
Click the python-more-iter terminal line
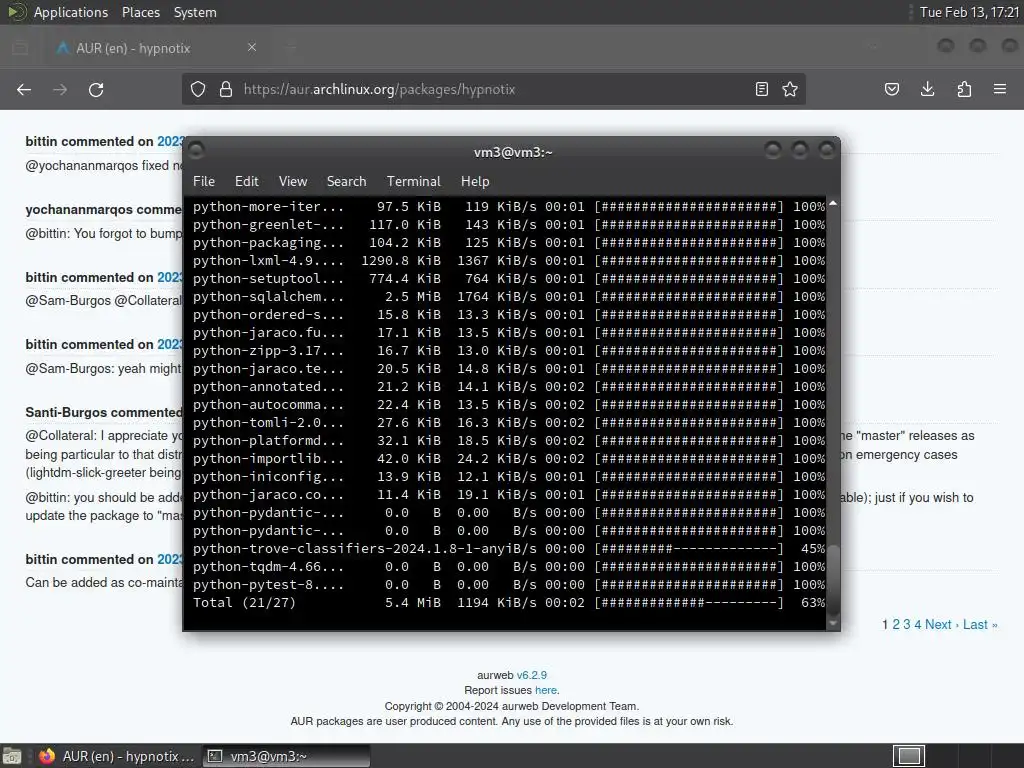[x=509, y=206]
